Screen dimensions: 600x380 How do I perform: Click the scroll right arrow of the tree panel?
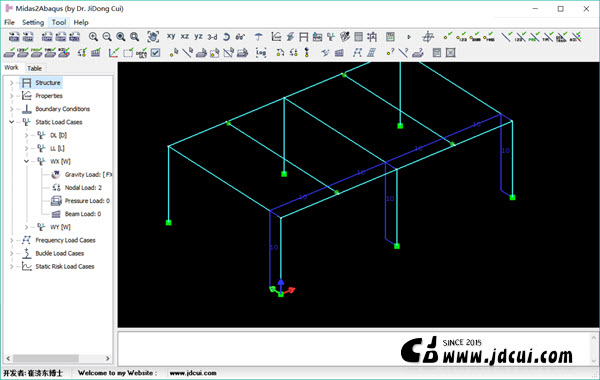(x=108, y=358)
